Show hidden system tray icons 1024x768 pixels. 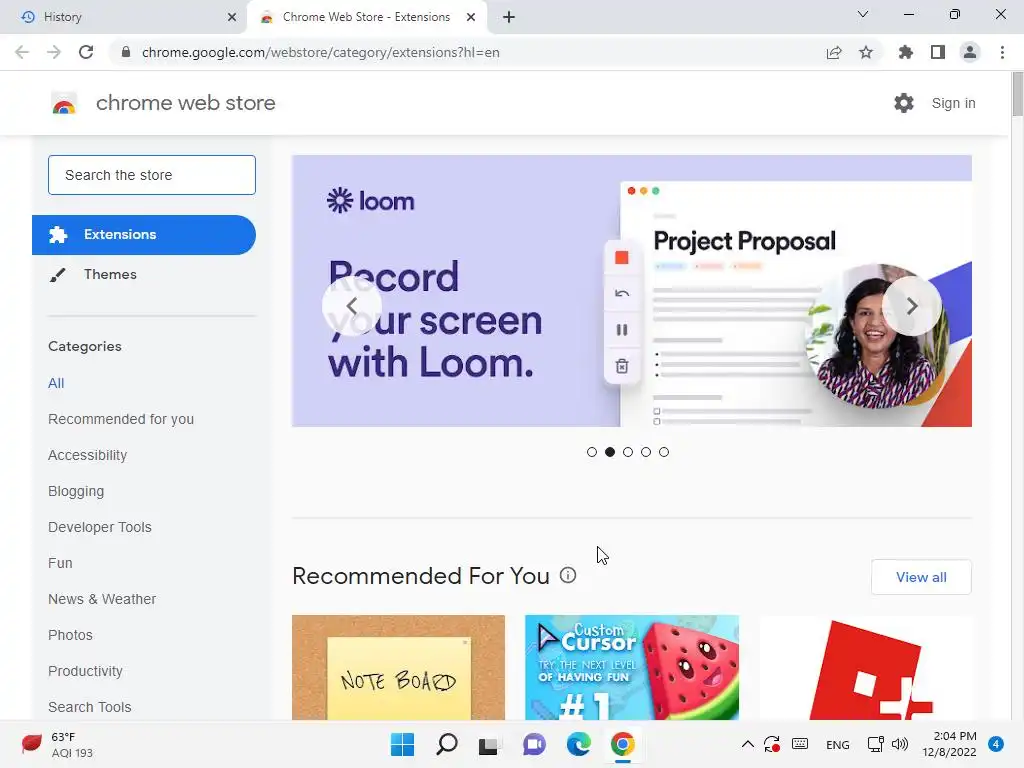pos(748,744)
